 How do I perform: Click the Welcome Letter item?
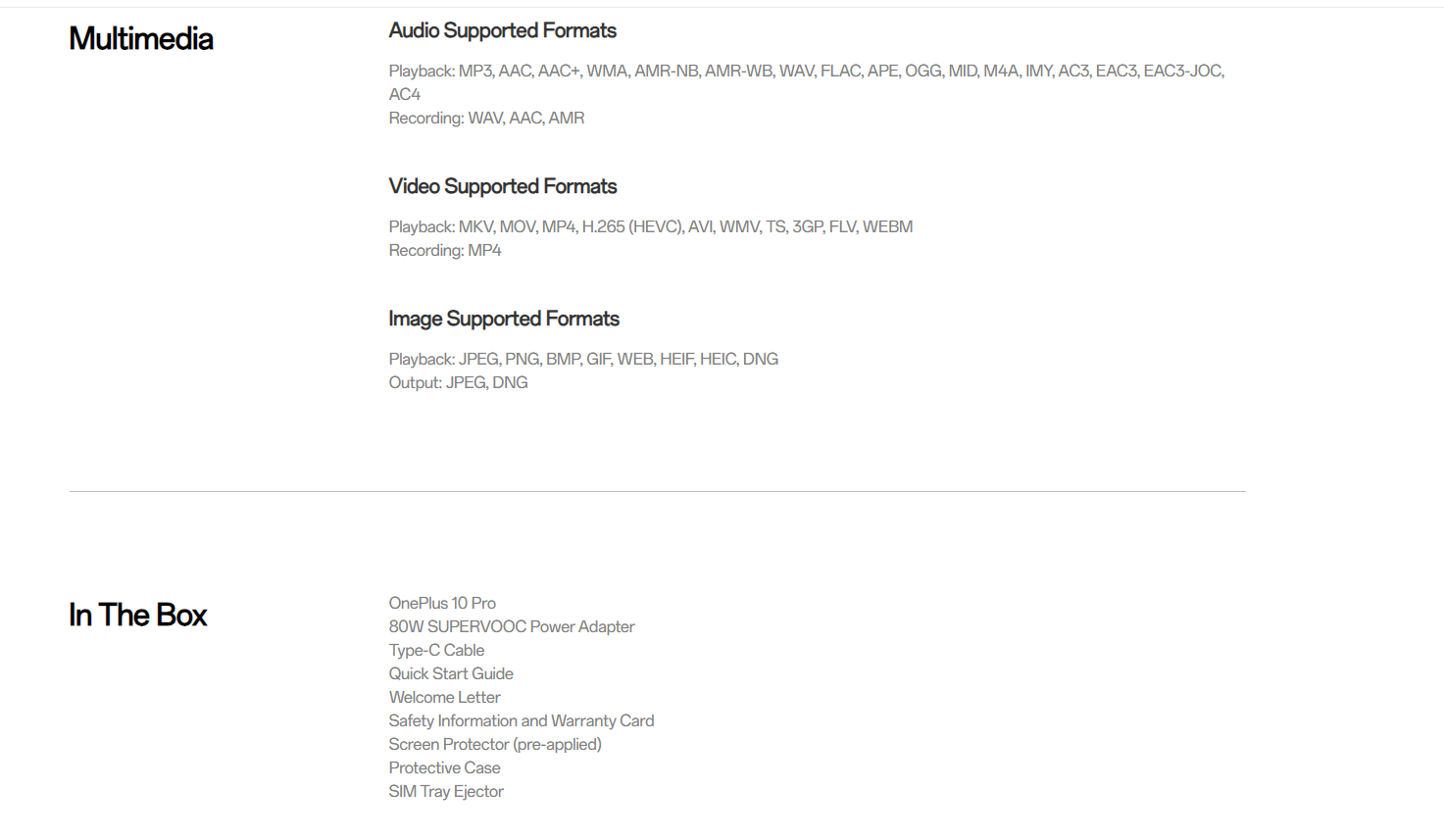click(x=444, y=697)
